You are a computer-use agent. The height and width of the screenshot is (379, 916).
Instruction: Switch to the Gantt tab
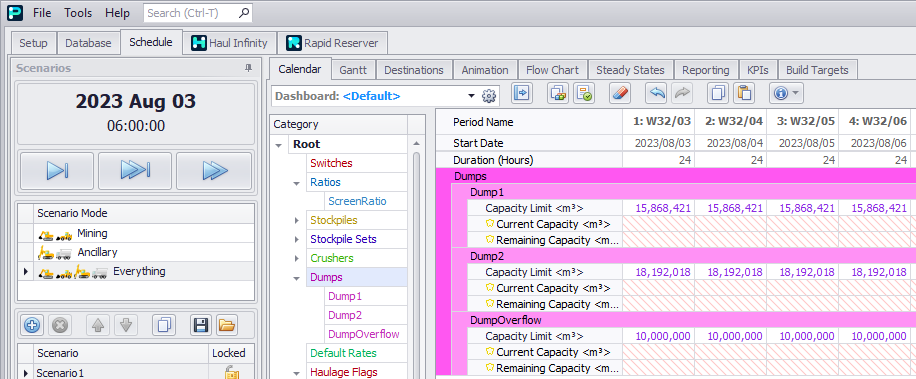point(353,70)
